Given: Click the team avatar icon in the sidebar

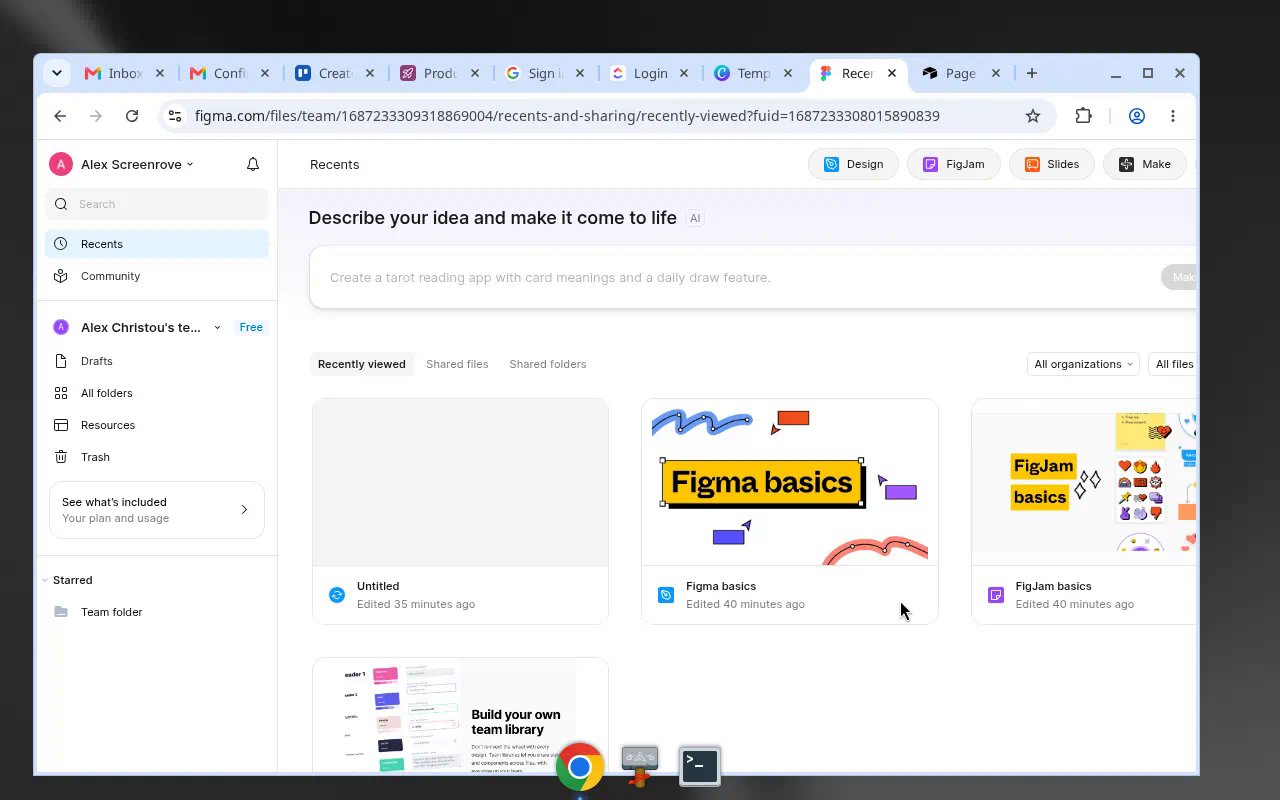Looking at the screenshot, I should 61,327.
